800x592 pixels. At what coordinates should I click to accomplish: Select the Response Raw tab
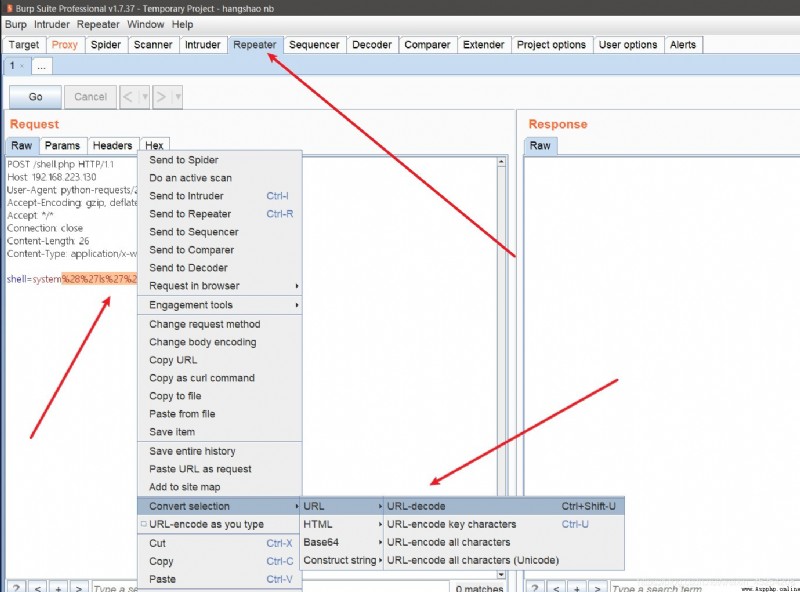coord(540,145)
